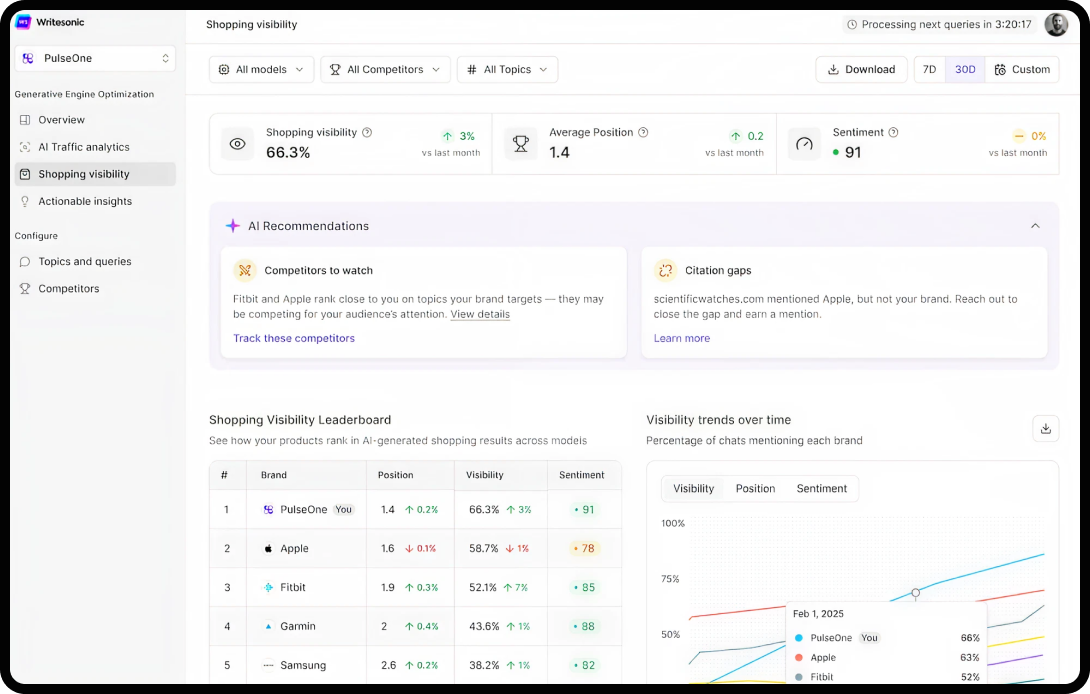Click the chart data point marker
The image size is (1090, 694).
click(x=915, y=593)
